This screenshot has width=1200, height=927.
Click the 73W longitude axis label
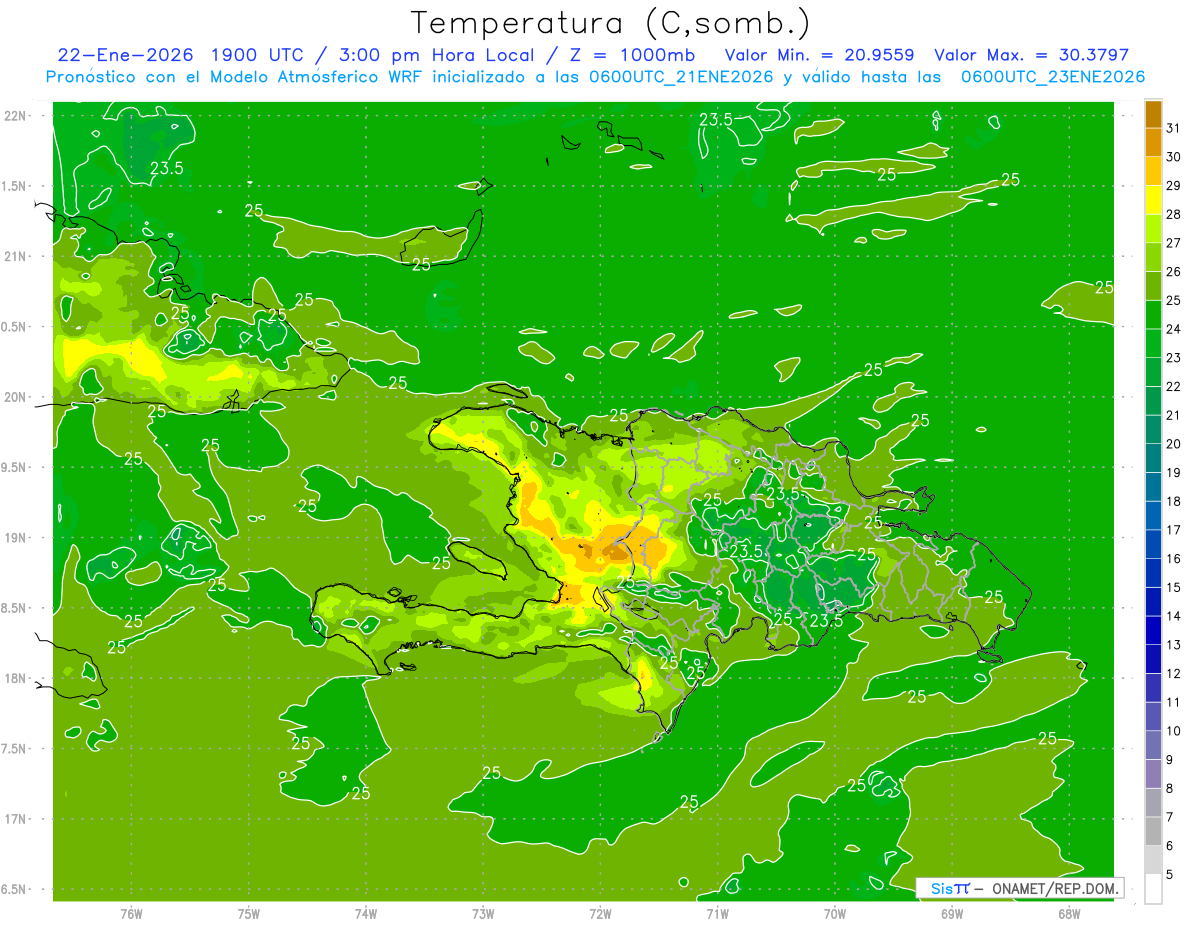click(x=483, y=913)
